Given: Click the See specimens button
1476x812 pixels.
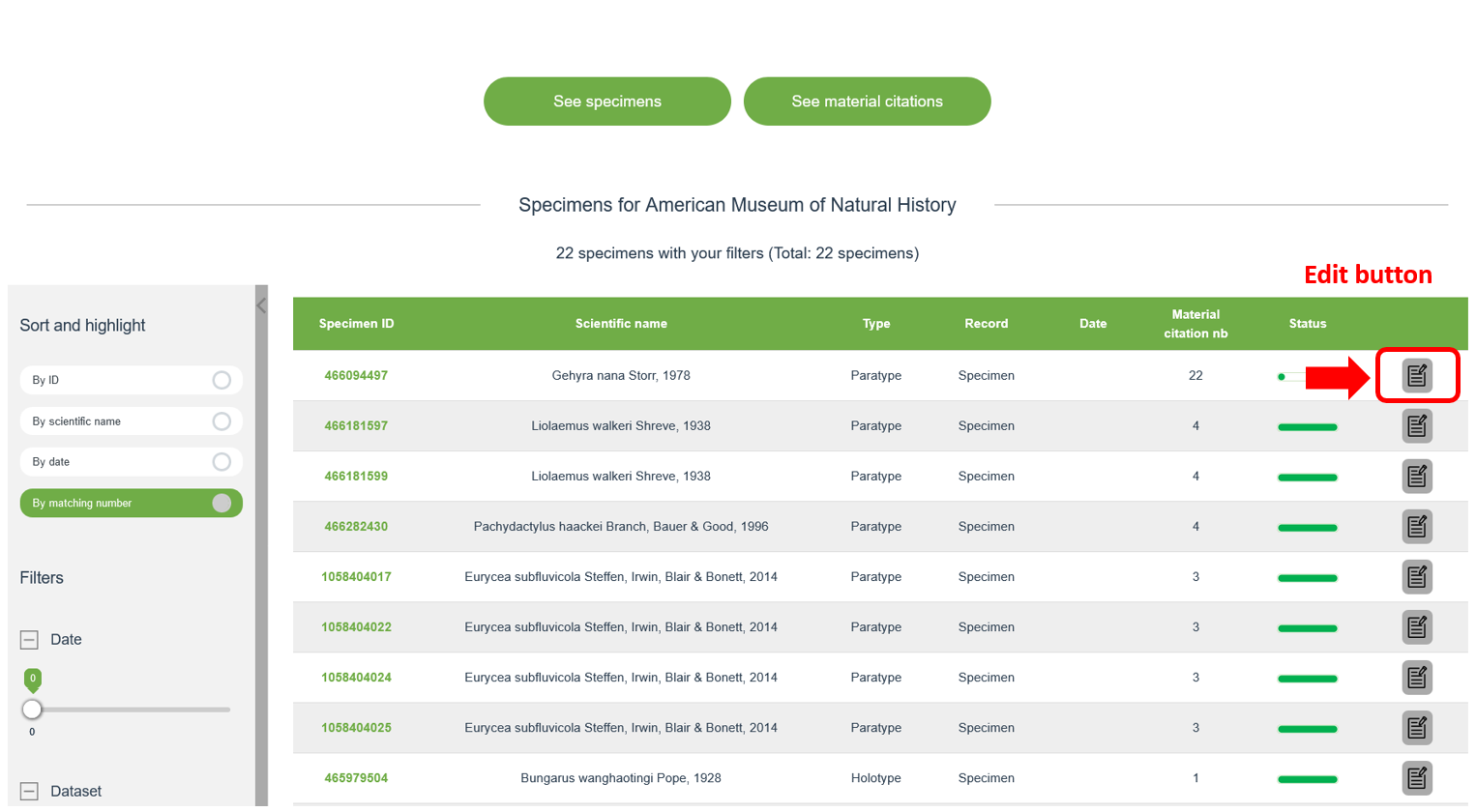Looking at the screenshot, I should [607, 101].
